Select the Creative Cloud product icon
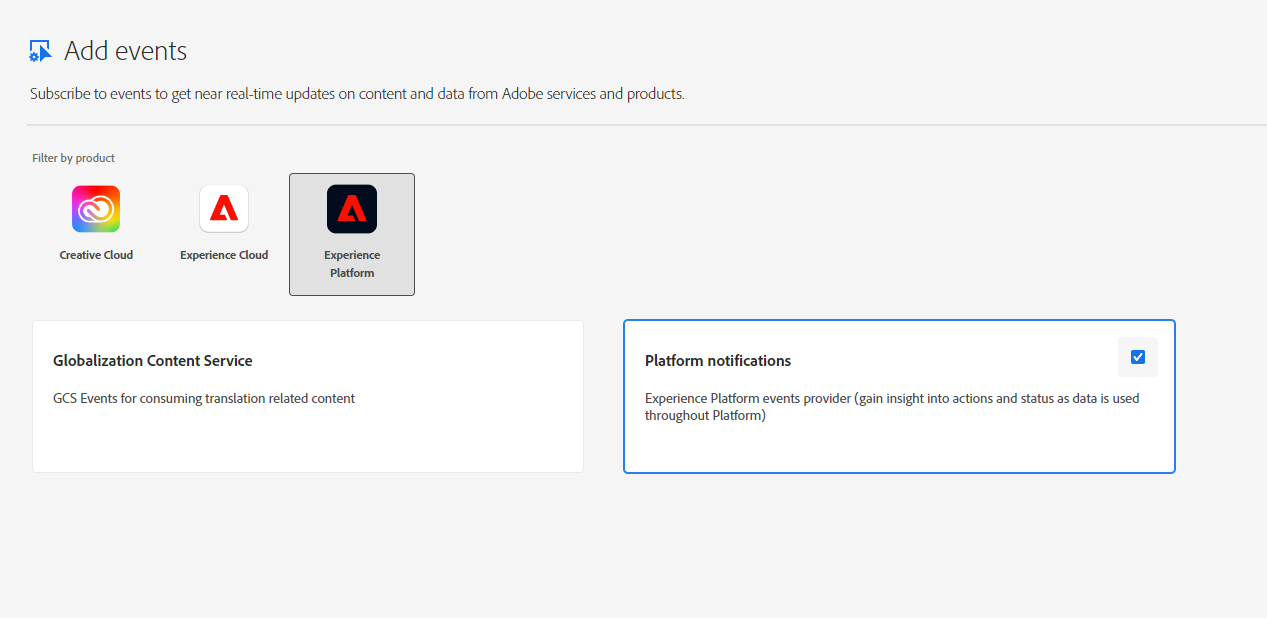1267x618 pixels. [x=96, y=209]
